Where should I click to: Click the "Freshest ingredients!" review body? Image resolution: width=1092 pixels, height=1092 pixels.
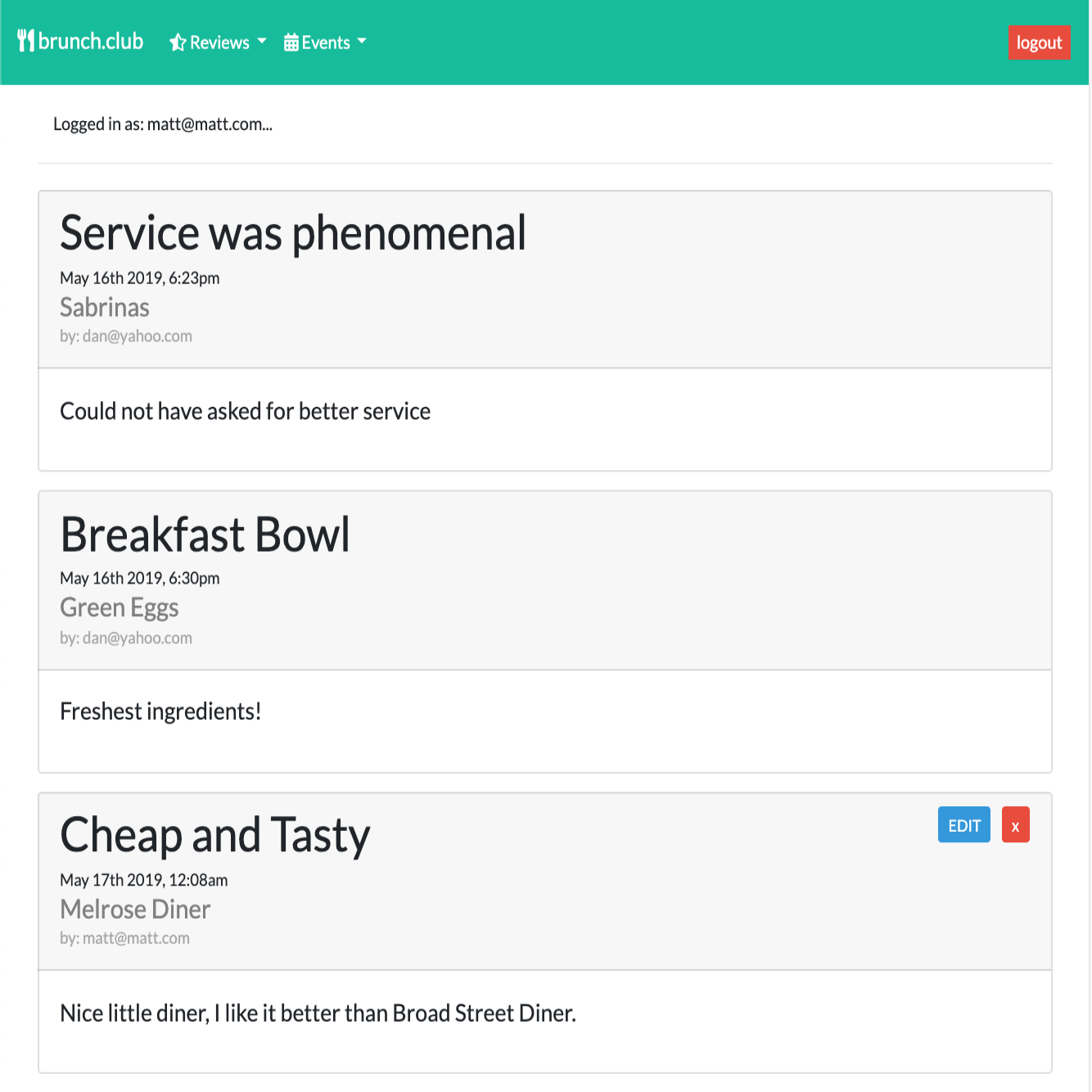tap(160, 711)
